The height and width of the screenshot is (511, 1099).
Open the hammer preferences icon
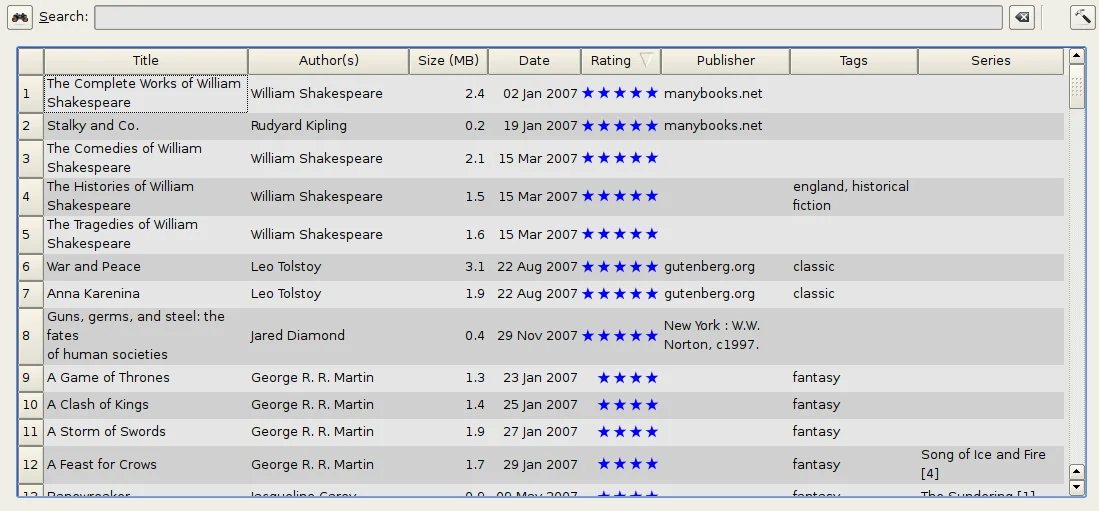tap(1083, 18)
